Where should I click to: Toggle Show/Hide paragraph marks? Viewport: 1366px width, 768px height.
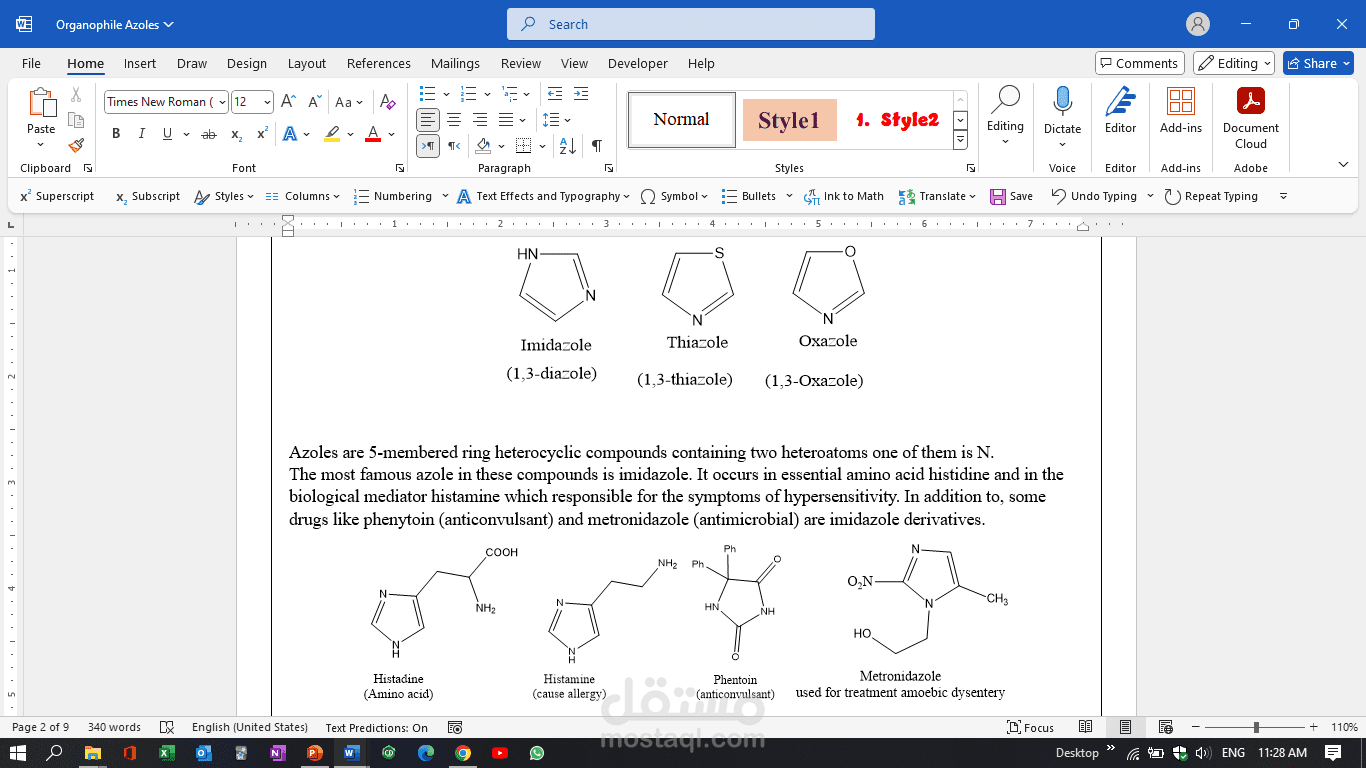click(597, 146)
